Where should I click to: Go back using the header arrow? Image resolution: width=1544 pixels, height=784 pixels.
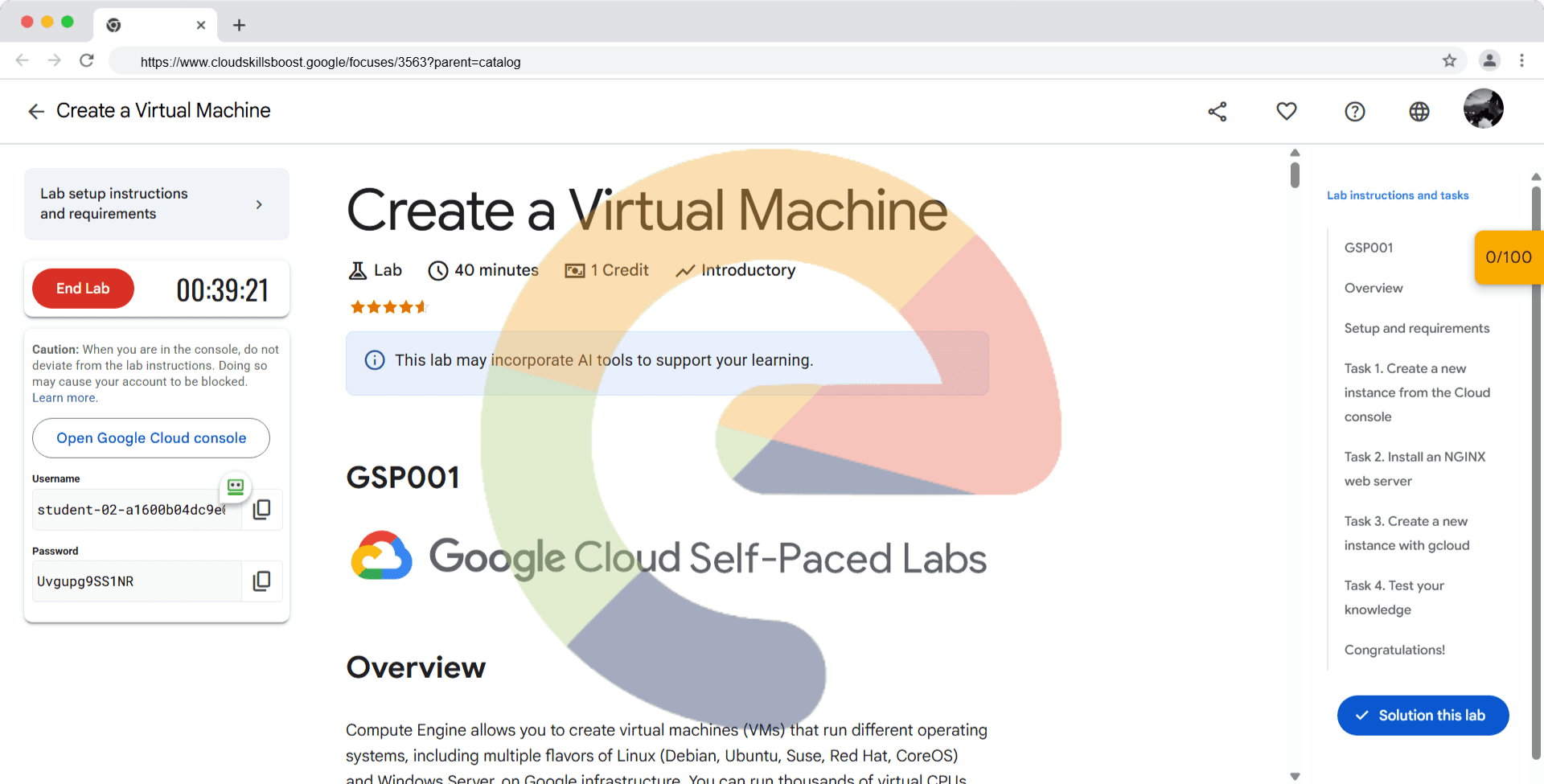tap(36, 112)
